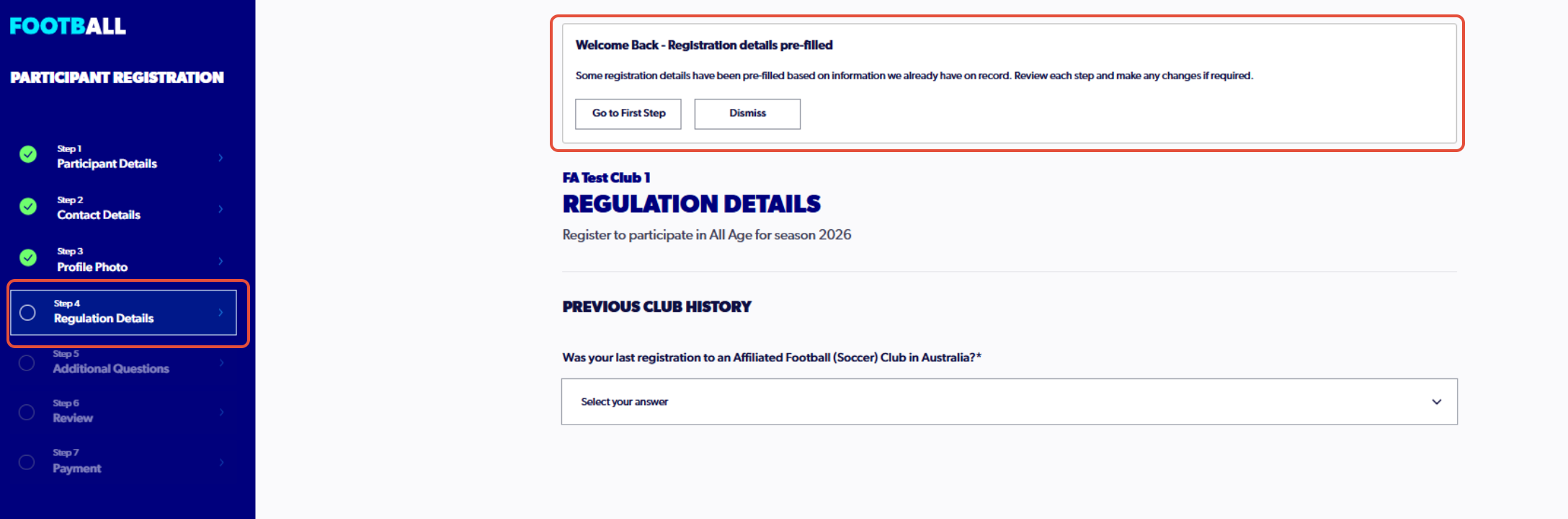Image resolution: width=1568 pixels, height=519 pixels.
Task: Expand the Contact Details step chevron
Action: point(220,209)
